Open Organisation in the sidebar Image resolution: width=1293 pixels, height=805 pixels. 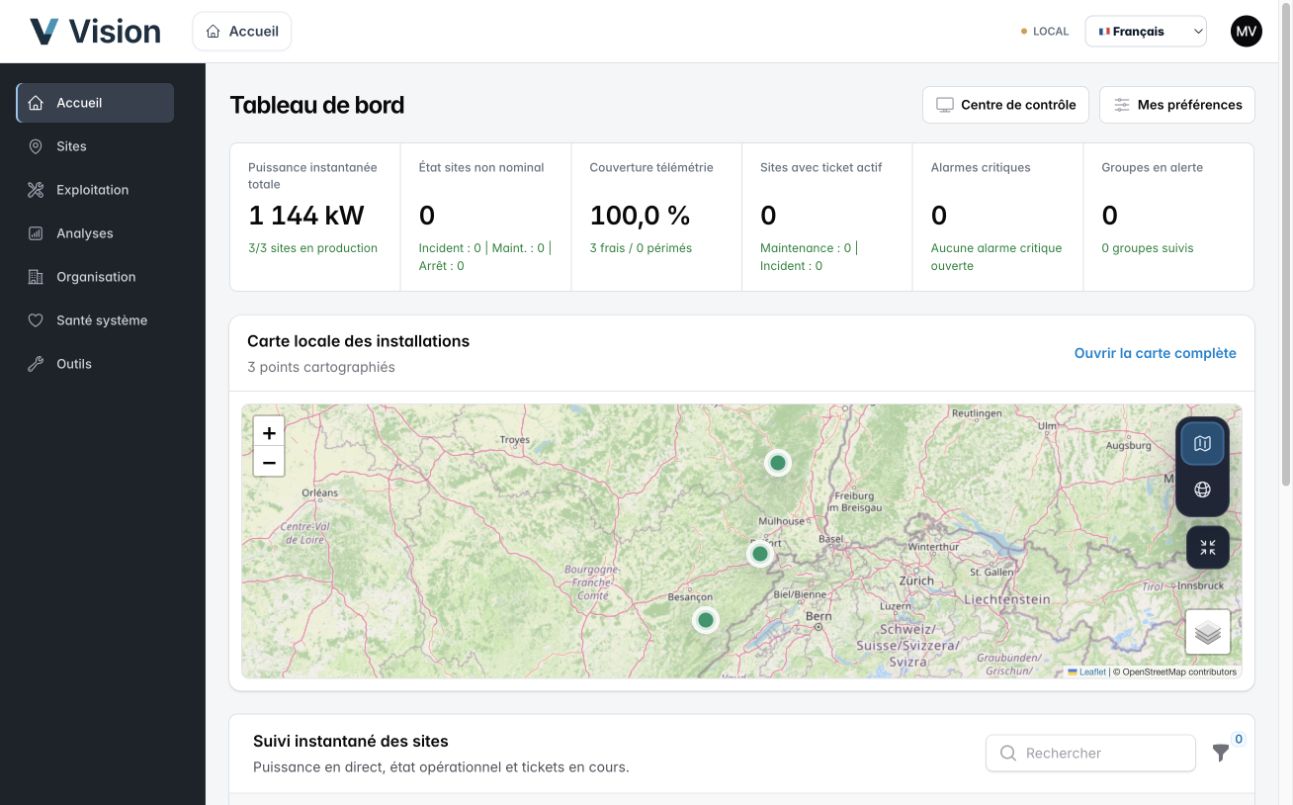(95, 277)
